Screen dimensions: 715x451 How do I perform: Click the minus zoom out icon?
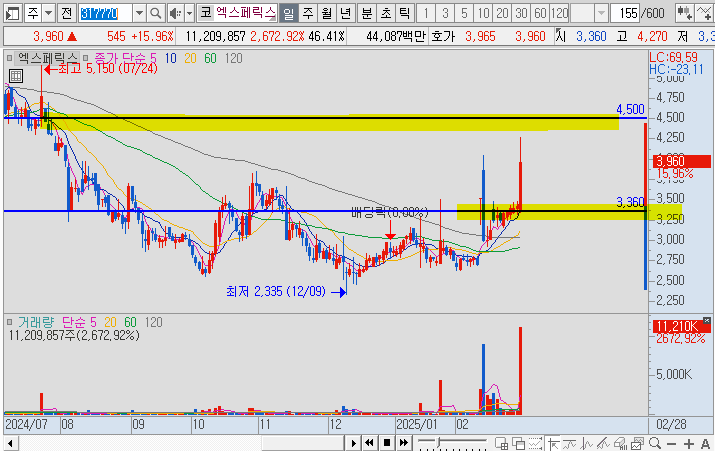pos(671,443)
